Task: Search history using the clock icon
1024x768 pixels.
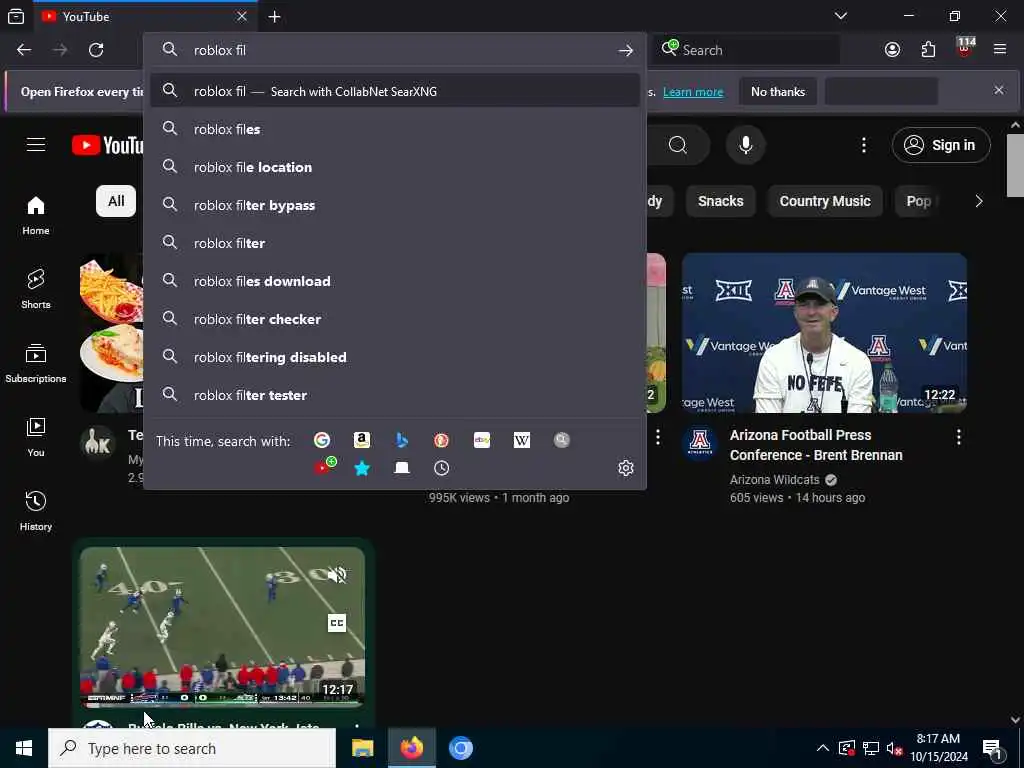Action: click(x=441, y=468)
